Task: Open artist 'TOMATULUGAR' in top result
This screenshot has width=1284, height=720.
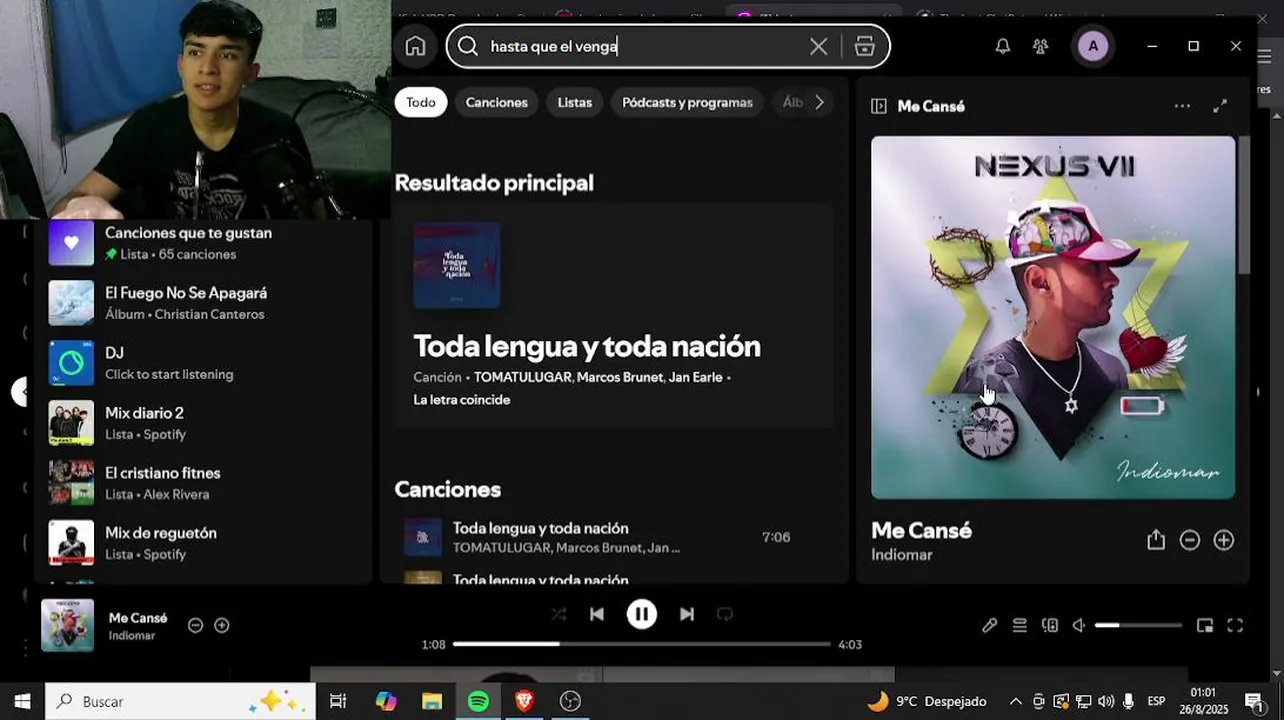Action: 522,377
